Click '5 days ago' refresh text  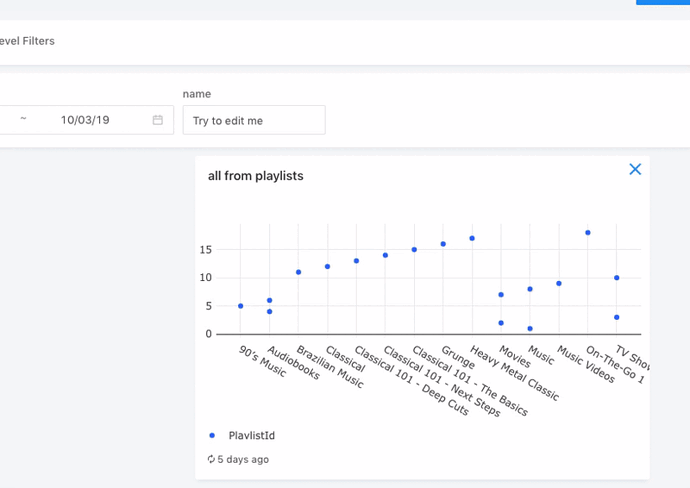(x=243, y=459)
